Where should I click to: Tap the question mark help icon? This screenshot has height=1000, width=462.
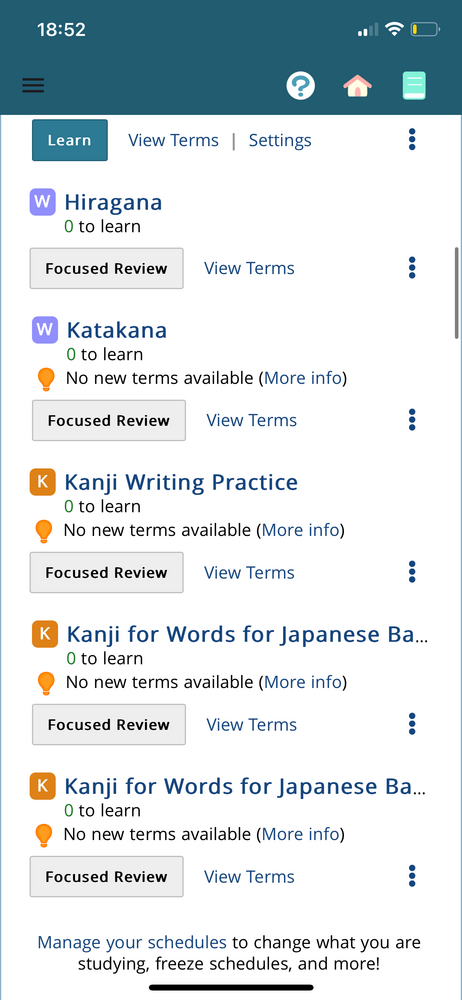(x=301, y=85)
